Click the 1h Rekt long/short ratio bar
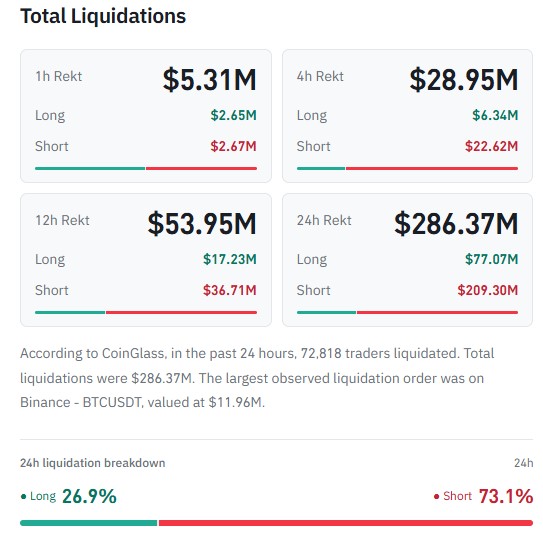 (146, 168)
